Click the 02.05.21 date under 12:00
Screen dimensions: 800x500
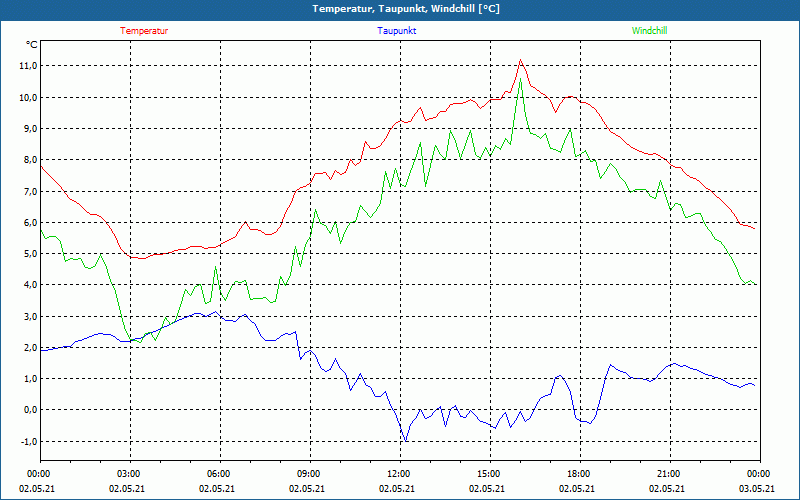(x=397, y=488)
